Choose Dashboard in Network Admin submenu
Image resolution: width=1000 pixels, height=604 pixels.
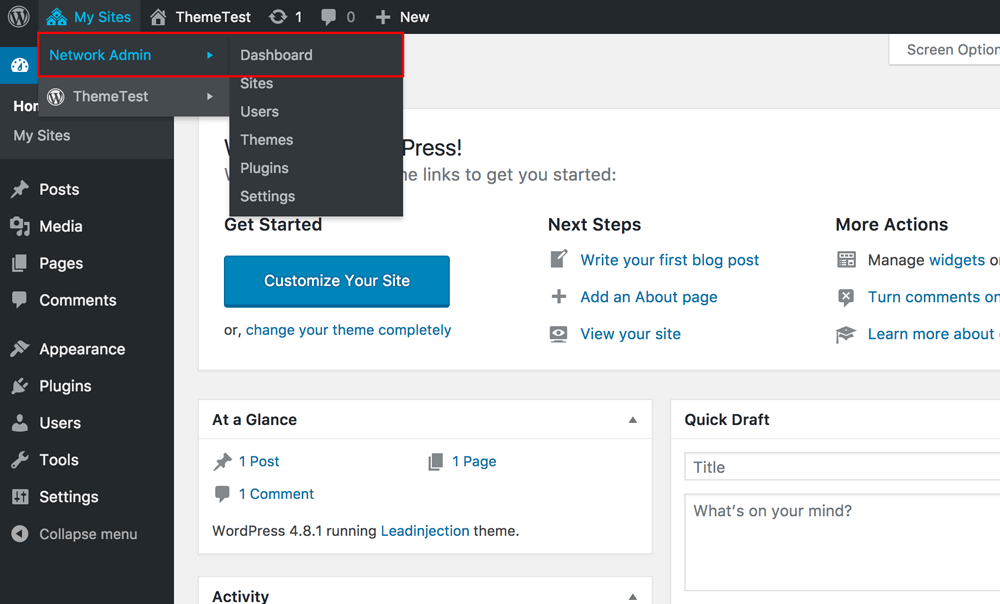point(276,55)
